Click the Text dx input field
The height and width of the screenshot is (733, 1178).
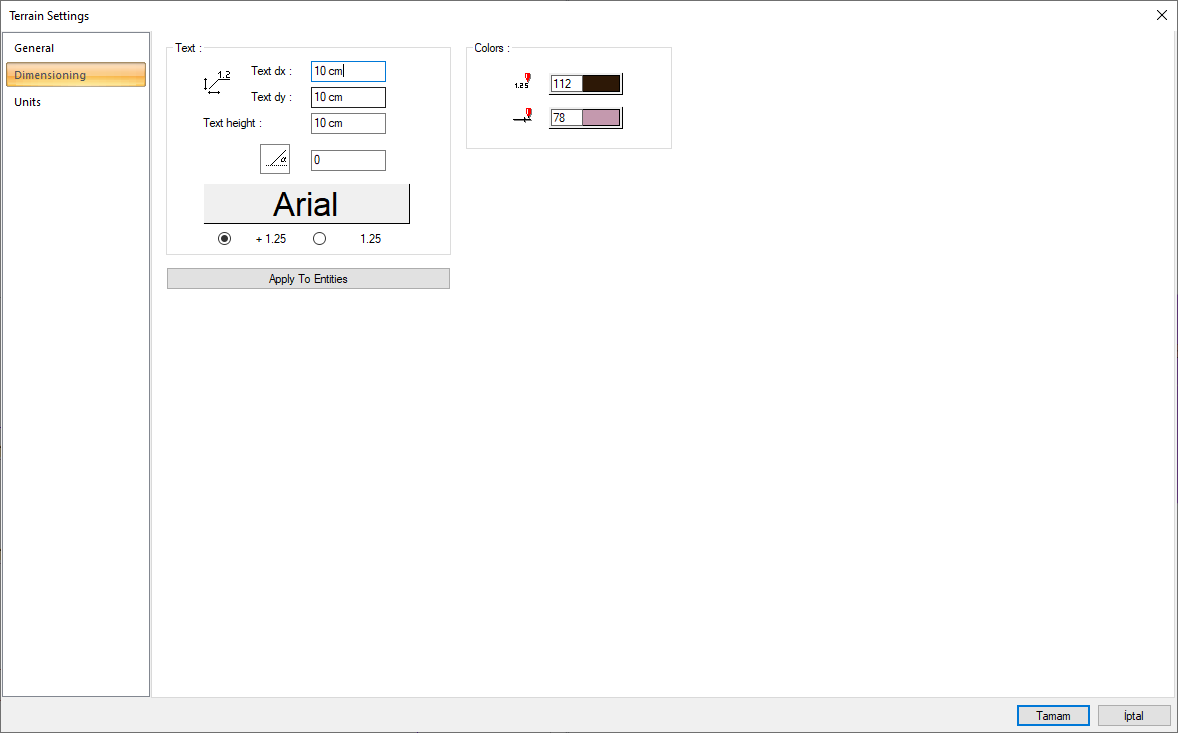coord(348,71)
